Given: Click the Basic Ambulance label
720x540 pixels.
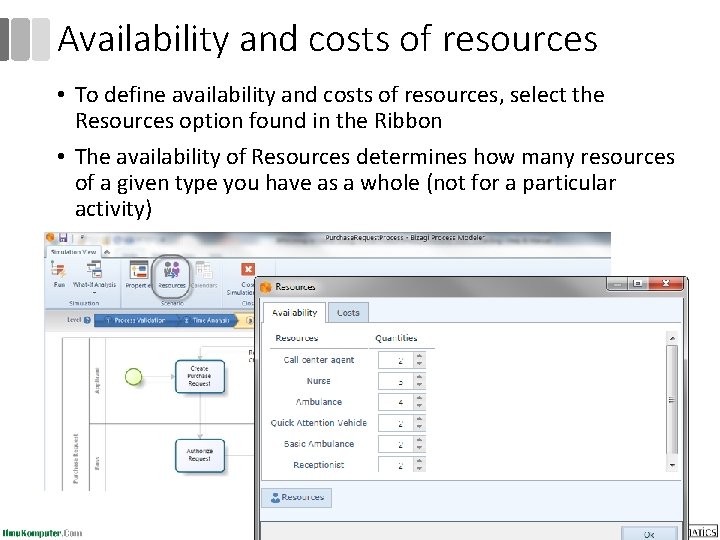Looking at the screenshot, I should 319,444.
